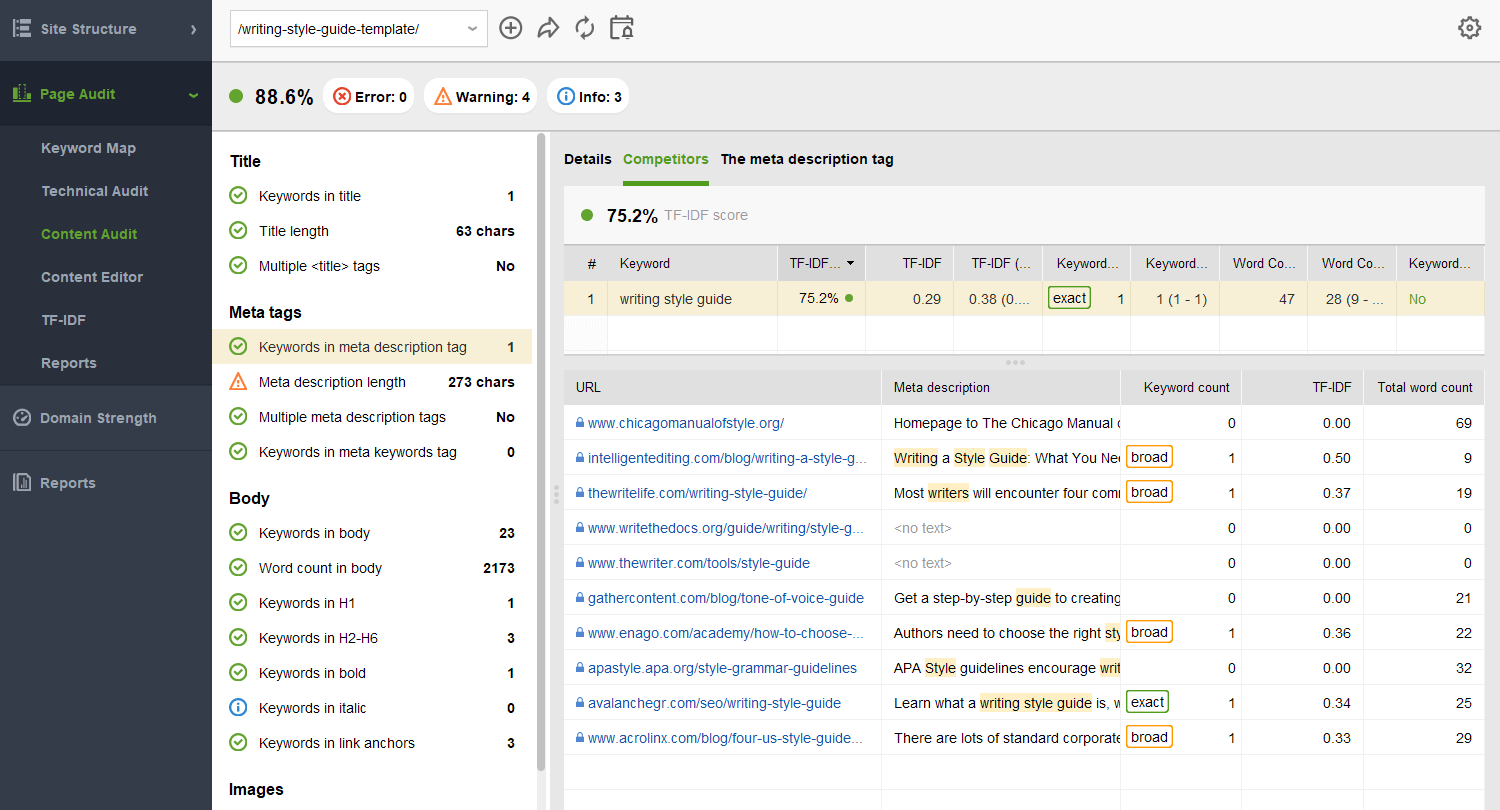Click check icon beside Keywords in body

tap(238, 533)
